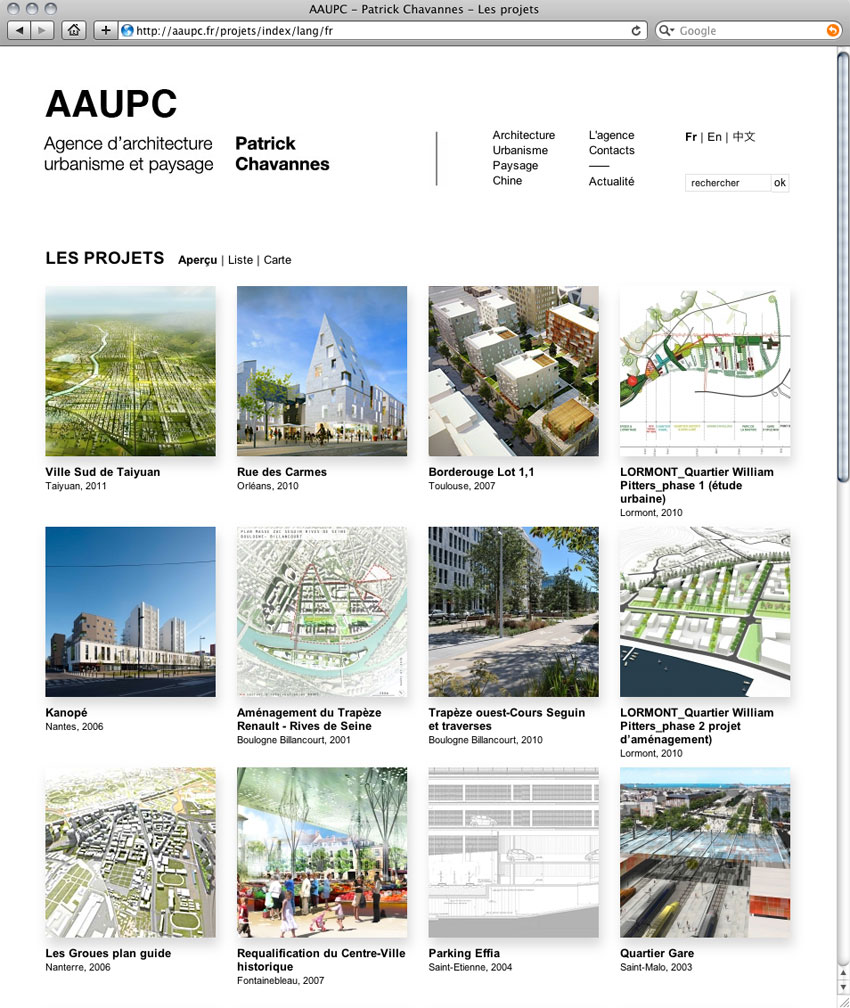Switch projects view to Liste
The height and width of the screenshot is (1008, 850).
240,260
